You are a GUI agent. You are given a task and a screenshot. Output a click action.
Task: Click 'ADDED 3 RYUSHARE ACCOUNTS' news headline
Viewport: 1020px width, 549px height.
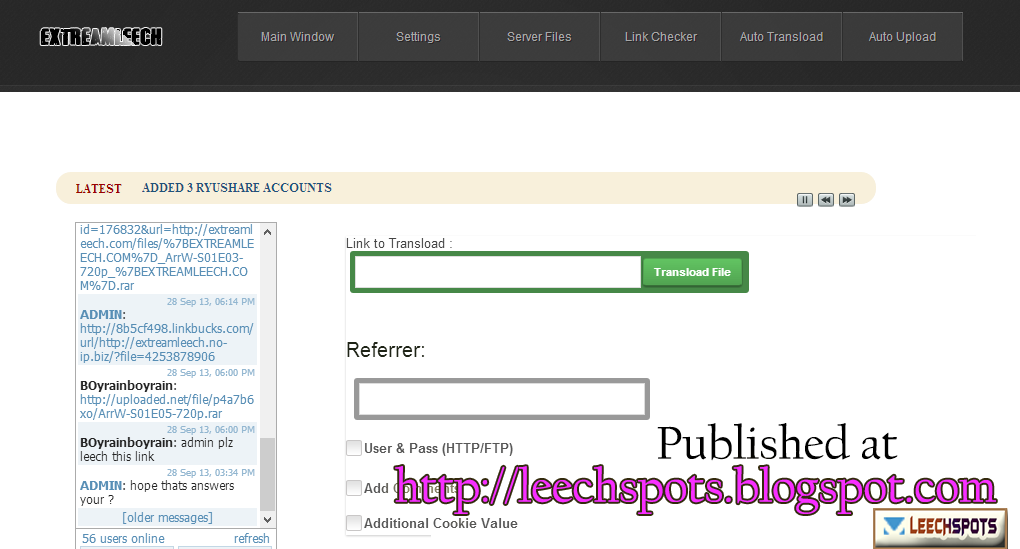(237, 188)
